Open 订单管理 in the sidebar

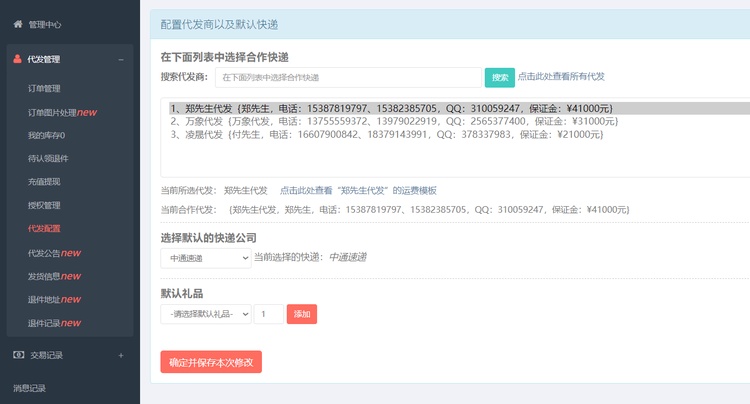tap(44, 89)
